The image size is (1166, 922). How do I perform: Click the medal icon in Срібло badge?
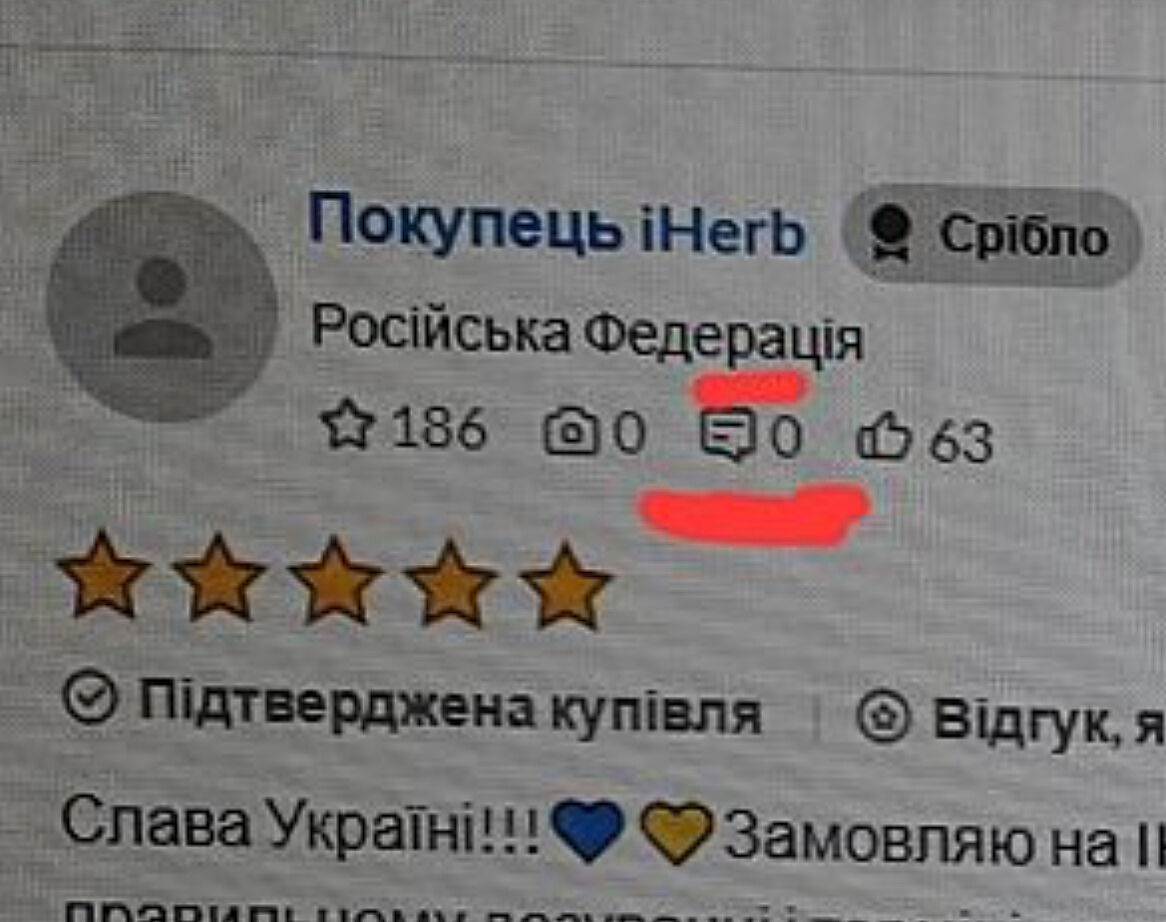pyautogui.click(x=891, y=233)
